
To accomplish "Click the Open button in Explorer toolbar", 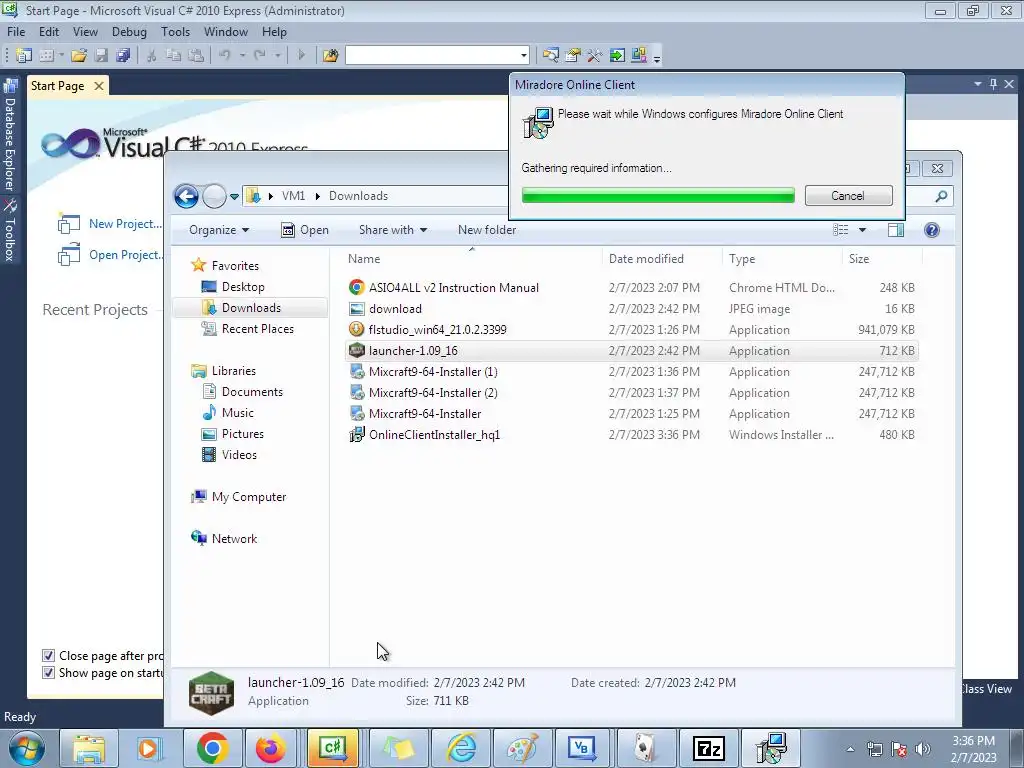I will pos(305,230).
